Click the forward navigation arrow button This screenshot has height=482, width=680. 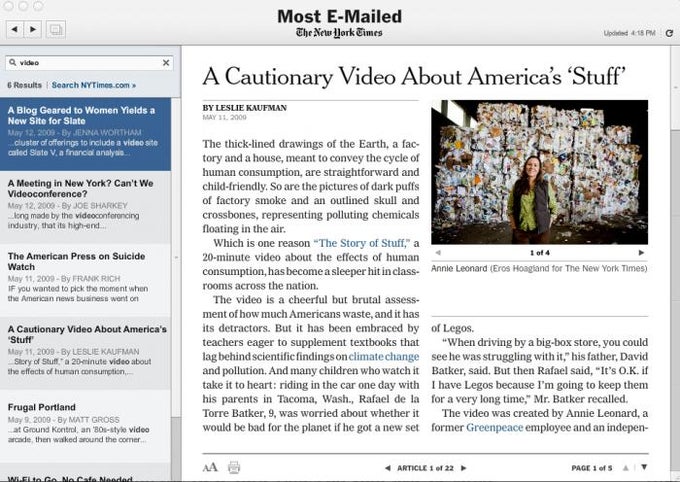[x=33, y=30]
